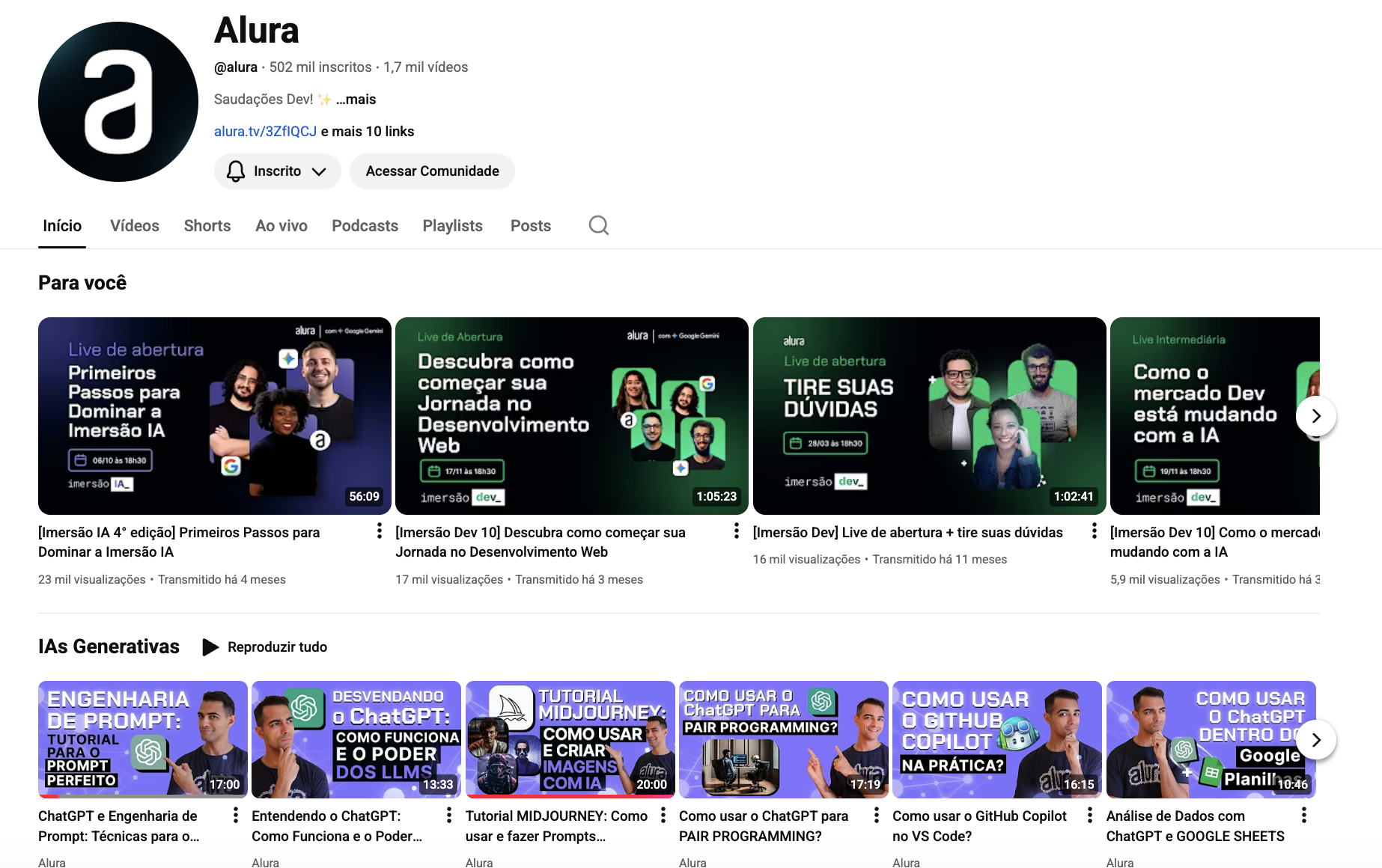Click the next arrow on Para você carousel
Viewport: 1382px width, 868px height.
pyautogui.click(x=1315, y=416)
